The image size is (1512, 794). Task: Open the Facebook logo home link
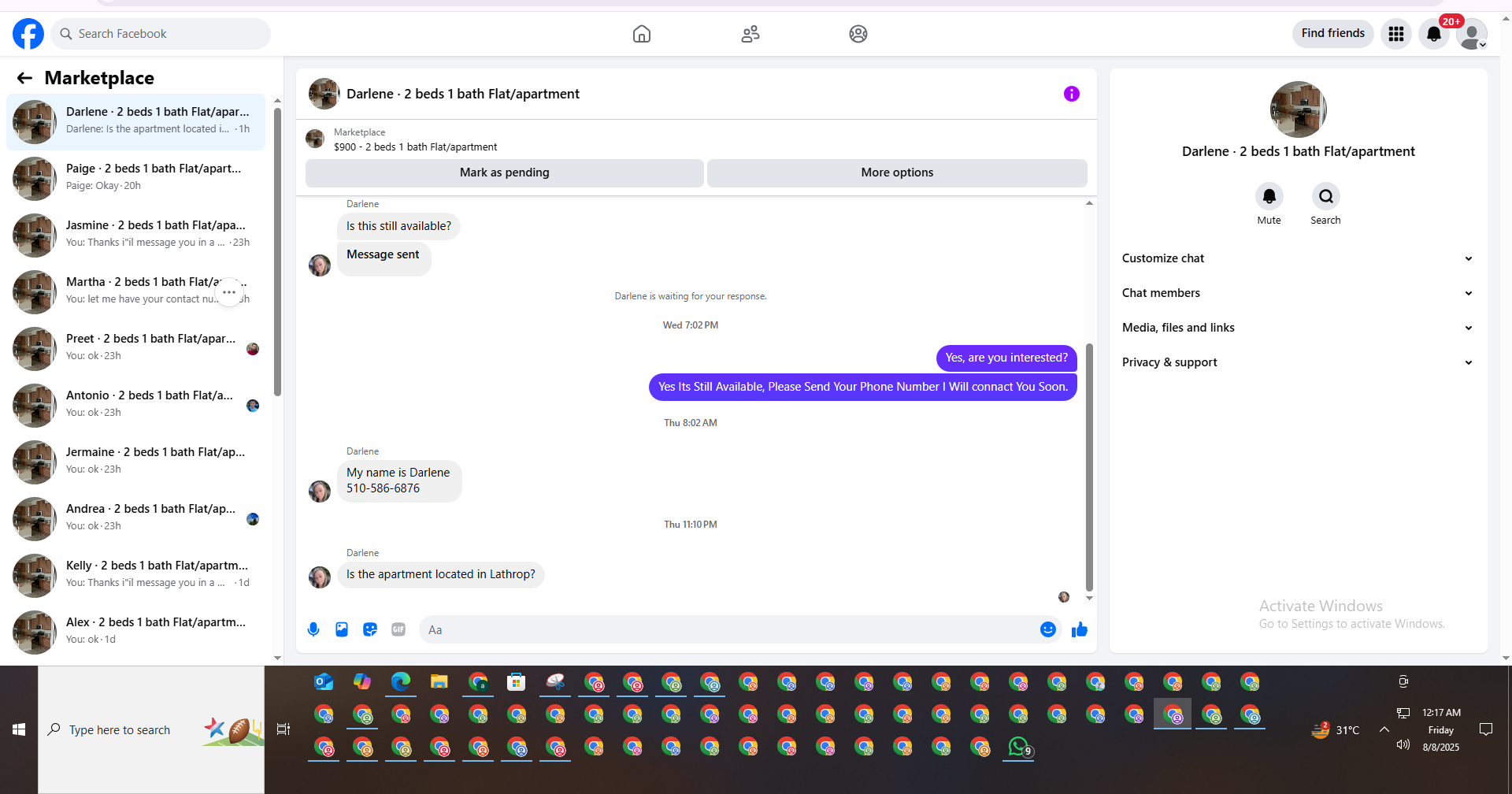[28, 34]
